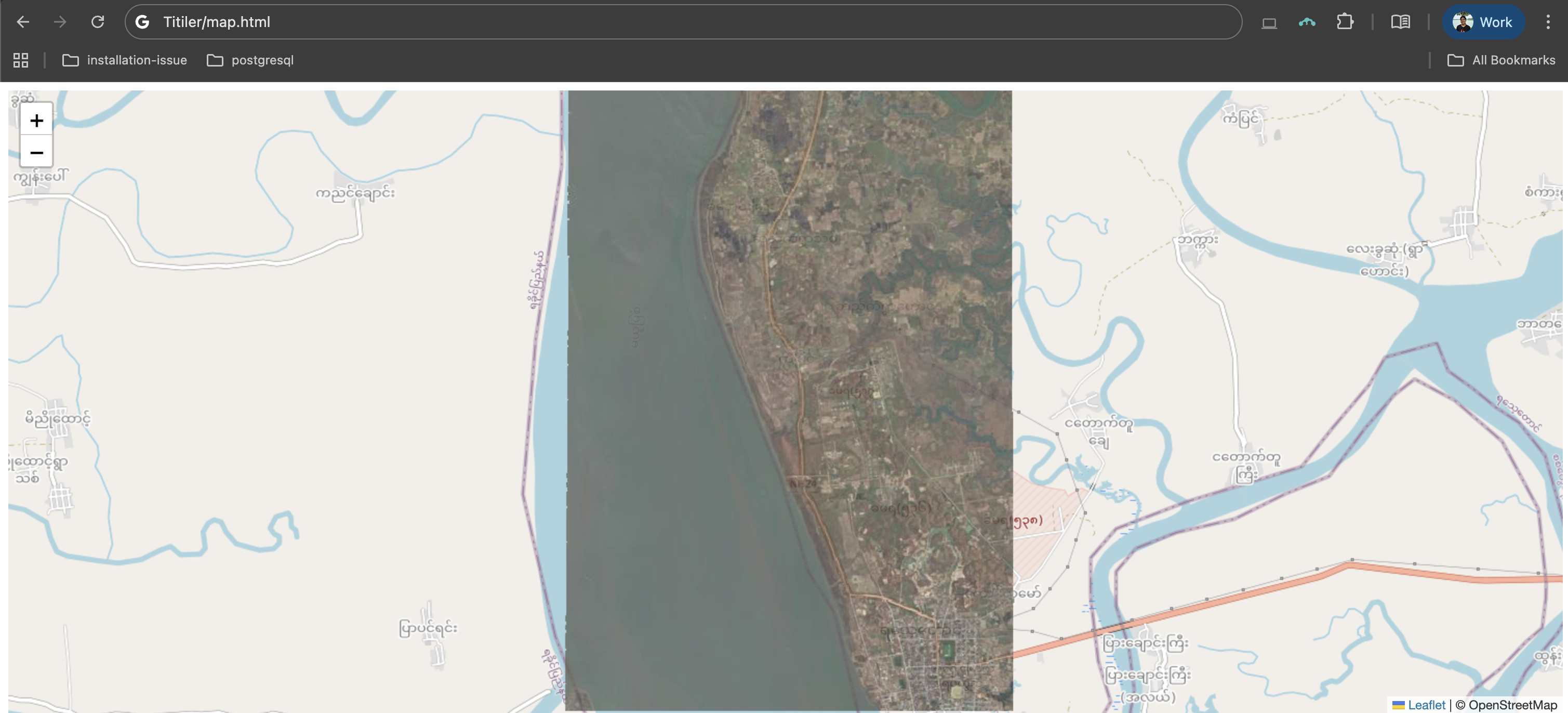This screenshot has width=1568, height=713.
Task: Click the address bar with Titiler/map.html
Action: (x=670, y=22)
